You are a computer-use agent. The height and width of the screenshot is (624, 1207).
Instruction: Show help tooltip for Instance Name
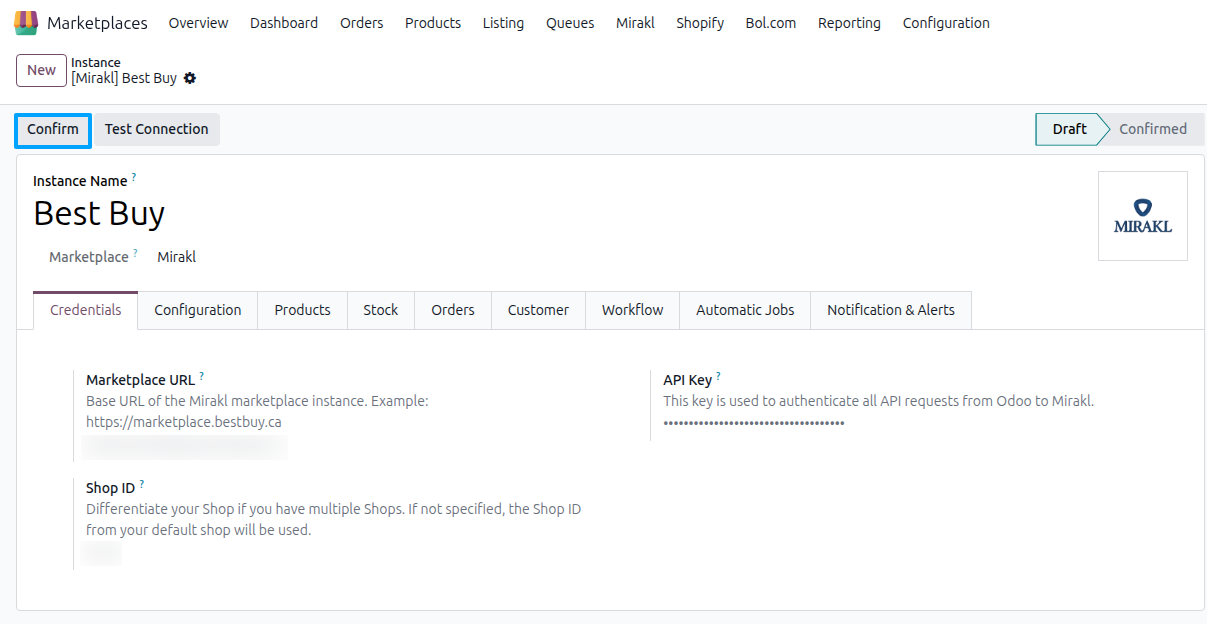134,177
